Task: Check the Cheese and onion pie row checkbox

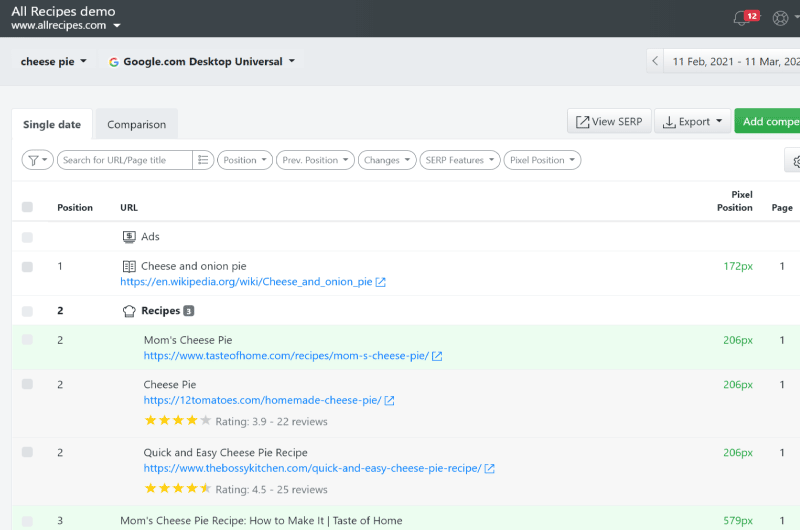Action: 28,267
